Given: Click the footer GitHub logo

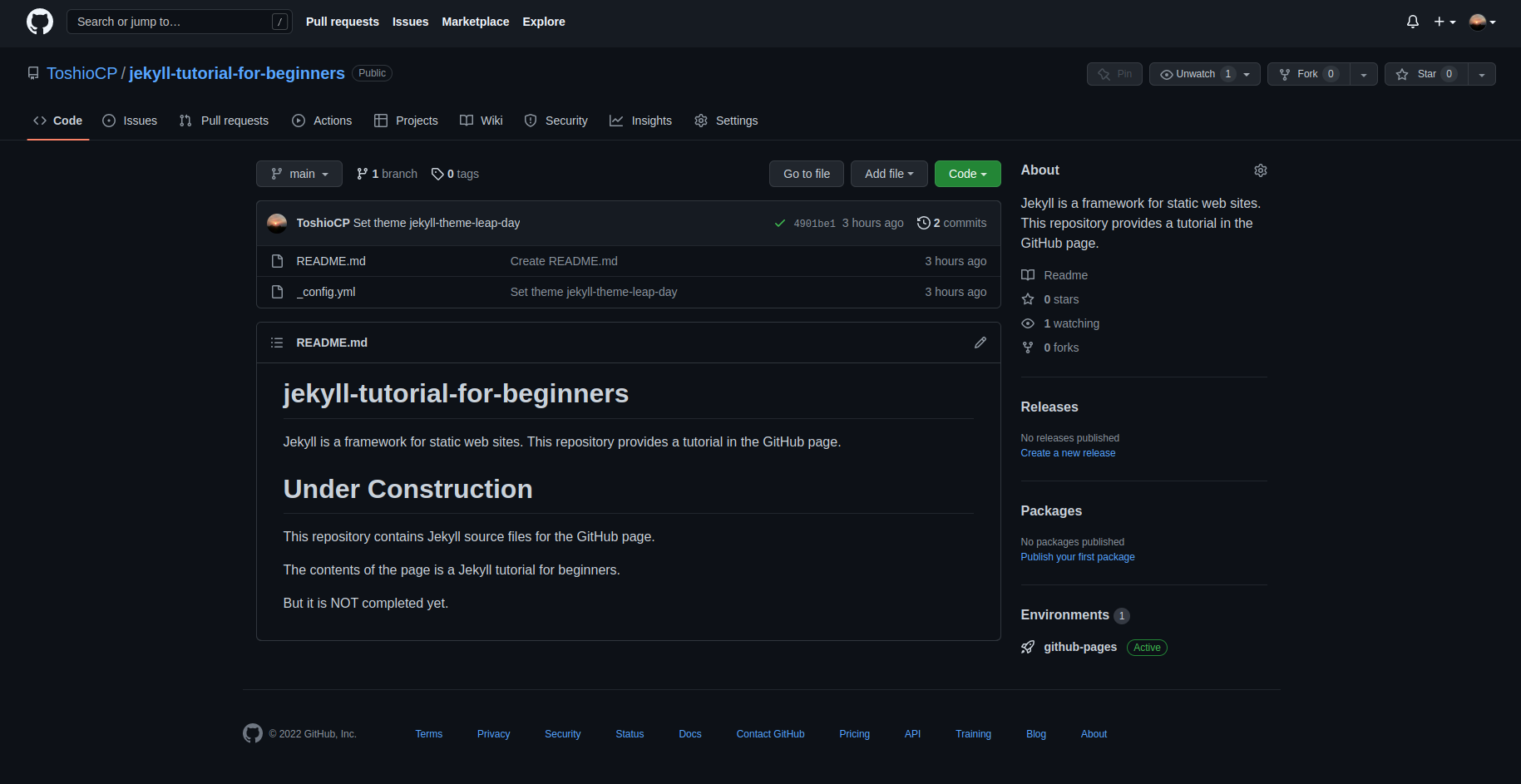Looking at the screenshot, I should (x=253, y=733).
